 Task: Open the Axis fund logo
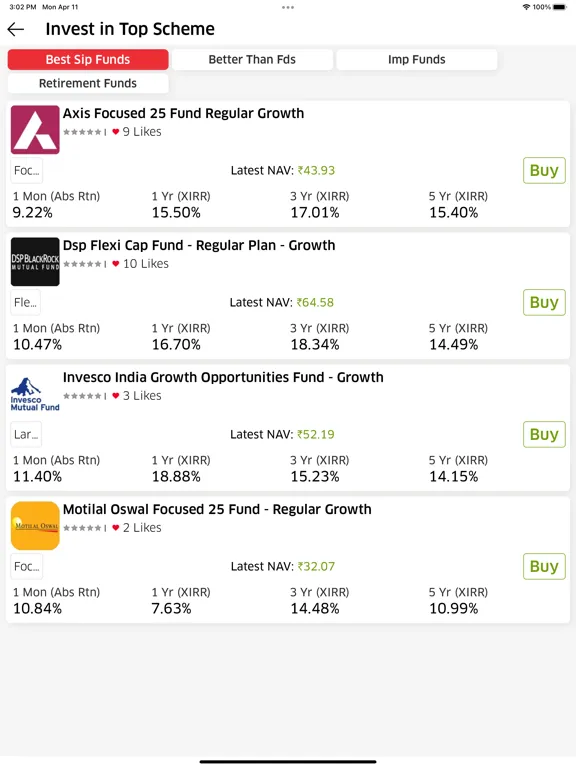click(x=35, y=130)
